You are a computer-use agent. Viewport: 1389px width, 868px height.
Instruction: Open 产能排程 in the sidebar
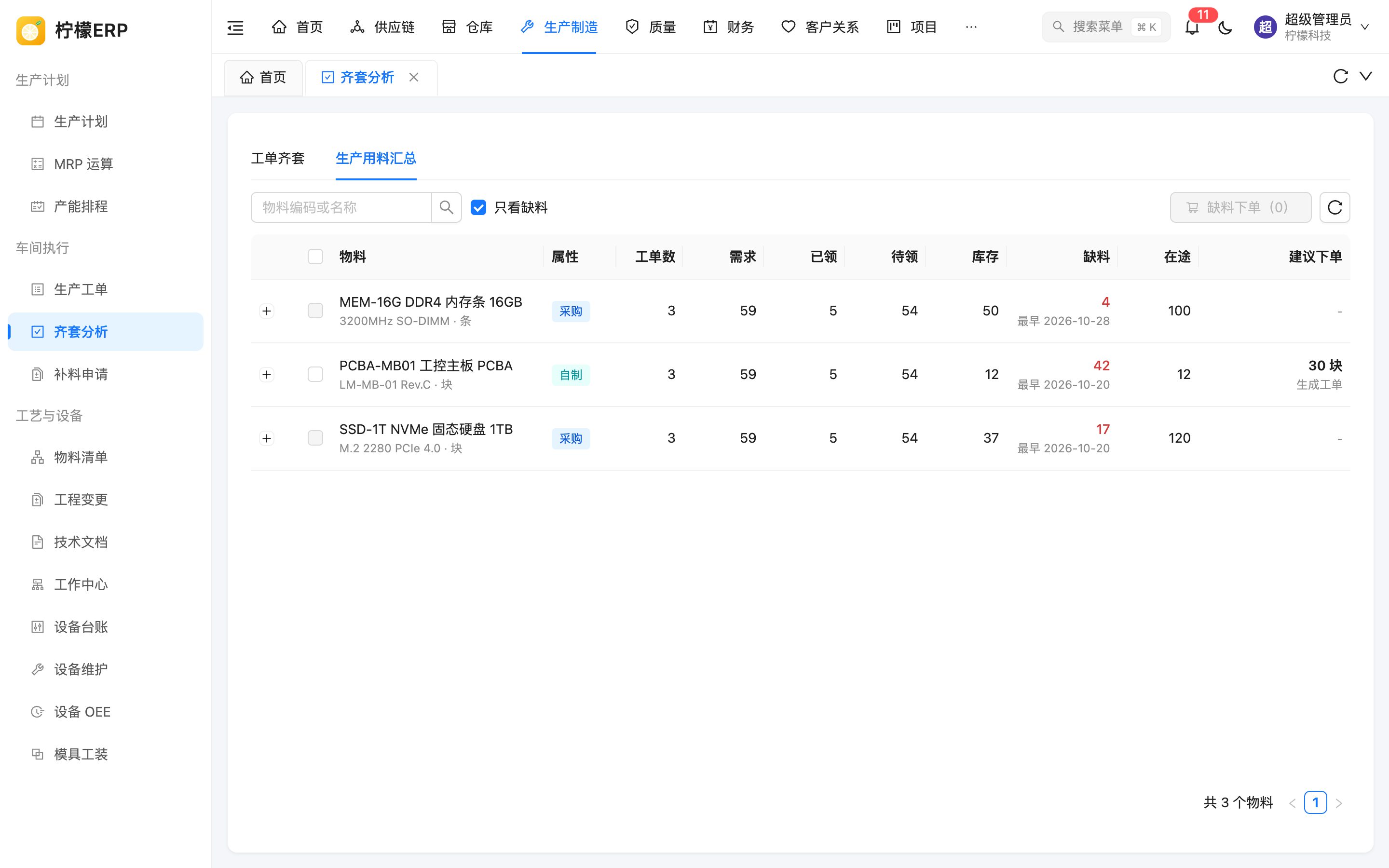tap(106, 207)
